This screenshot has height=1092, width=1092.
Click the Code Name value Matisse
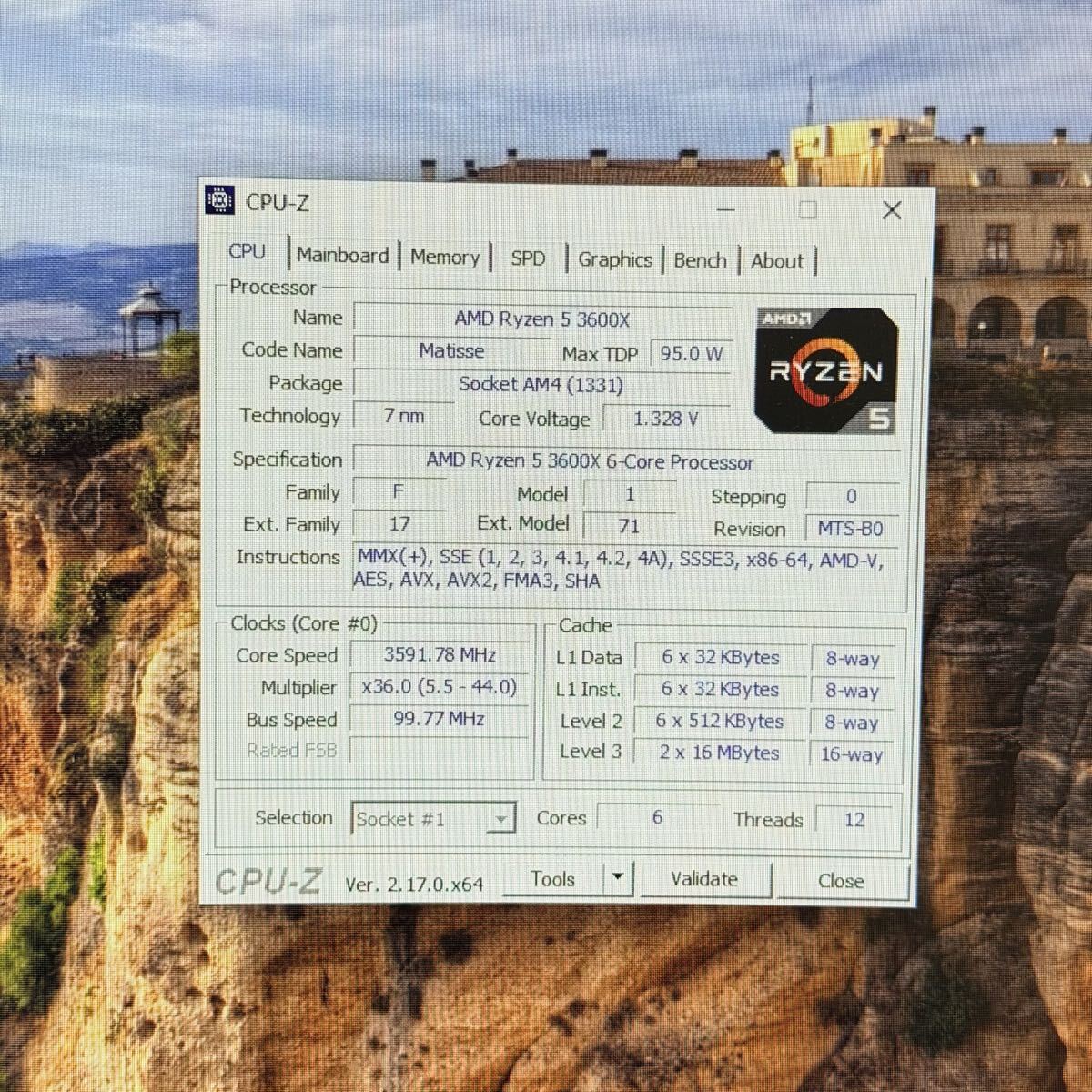pos(451,351)
